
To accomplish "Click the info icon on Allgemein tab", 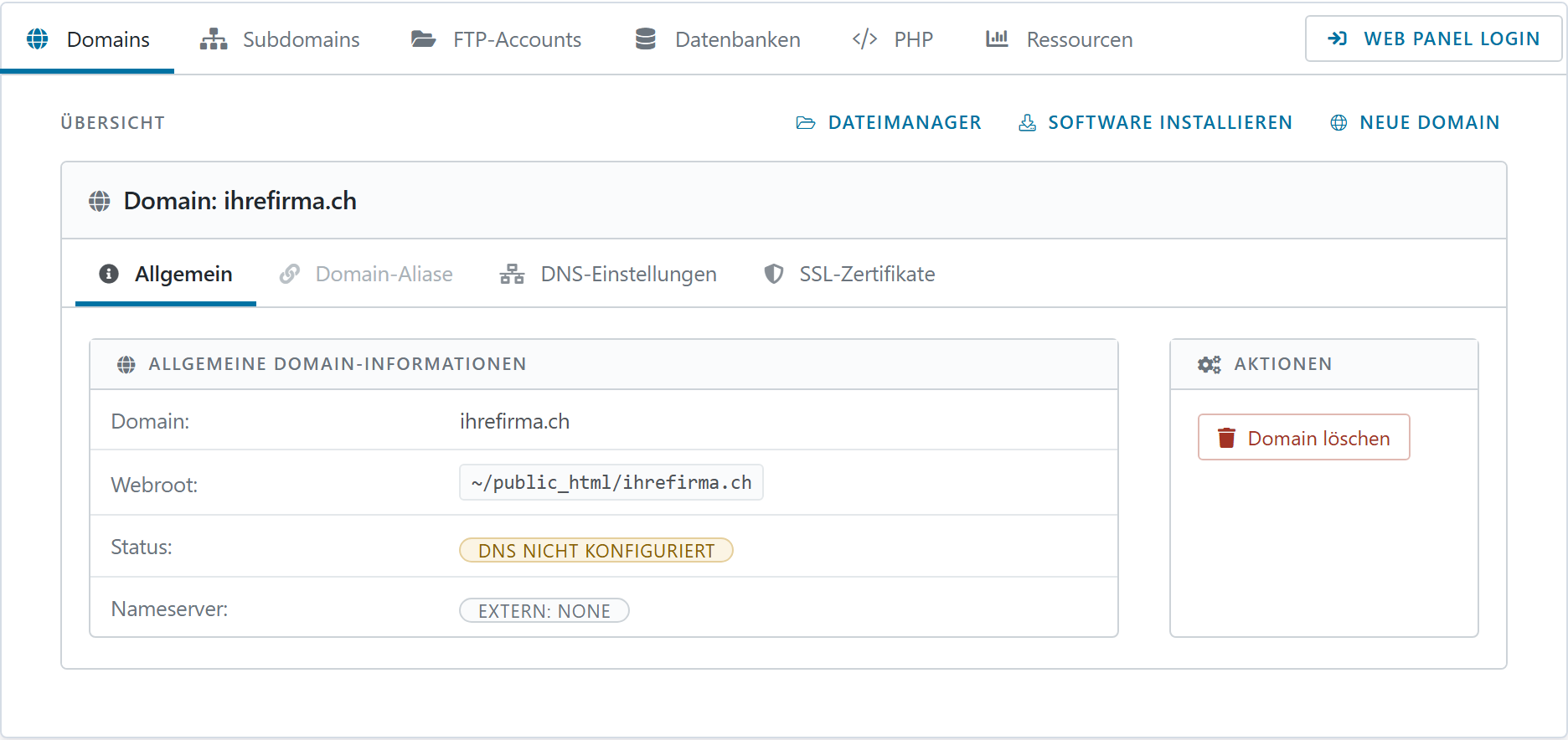I will [109, 274].
